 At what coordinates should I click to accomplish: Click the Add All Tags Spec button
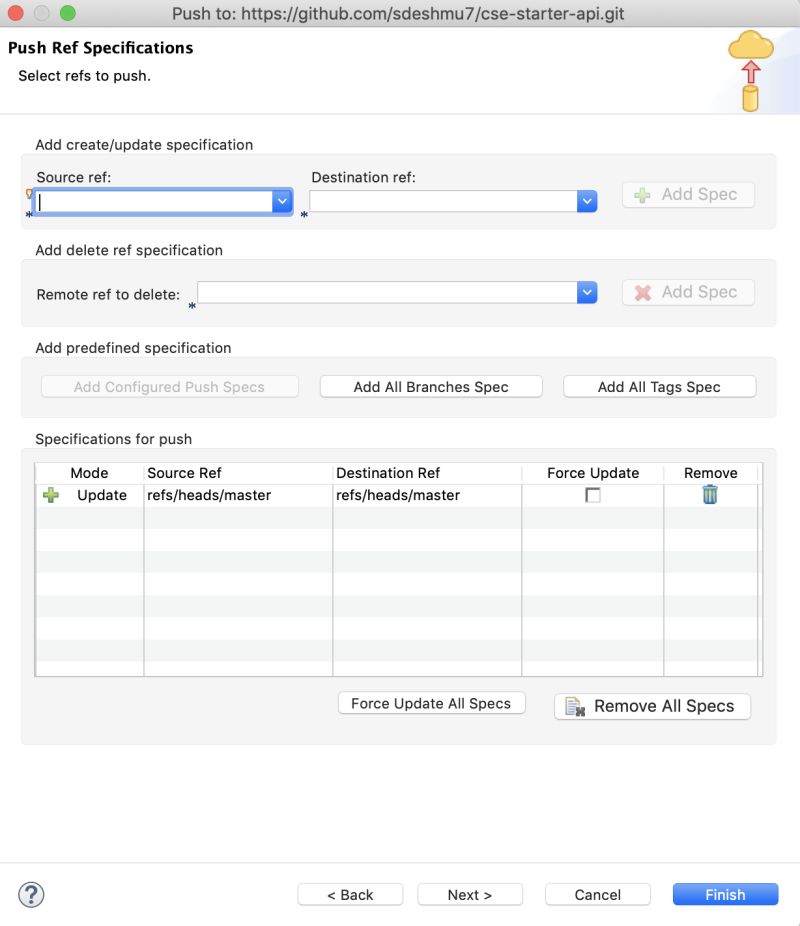(659, 386)
